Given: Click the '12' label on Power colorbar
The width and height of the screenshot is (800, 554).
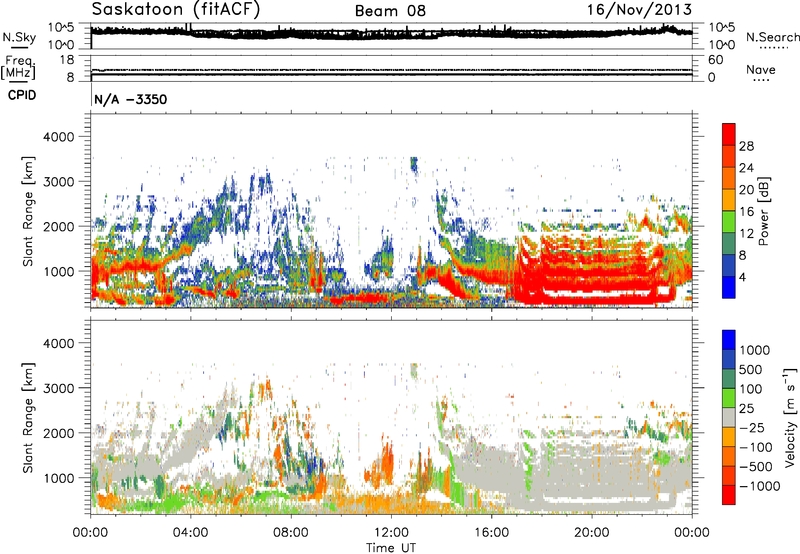Looking at the screenshot, I should pyautogui.click(x=746, y=234).
